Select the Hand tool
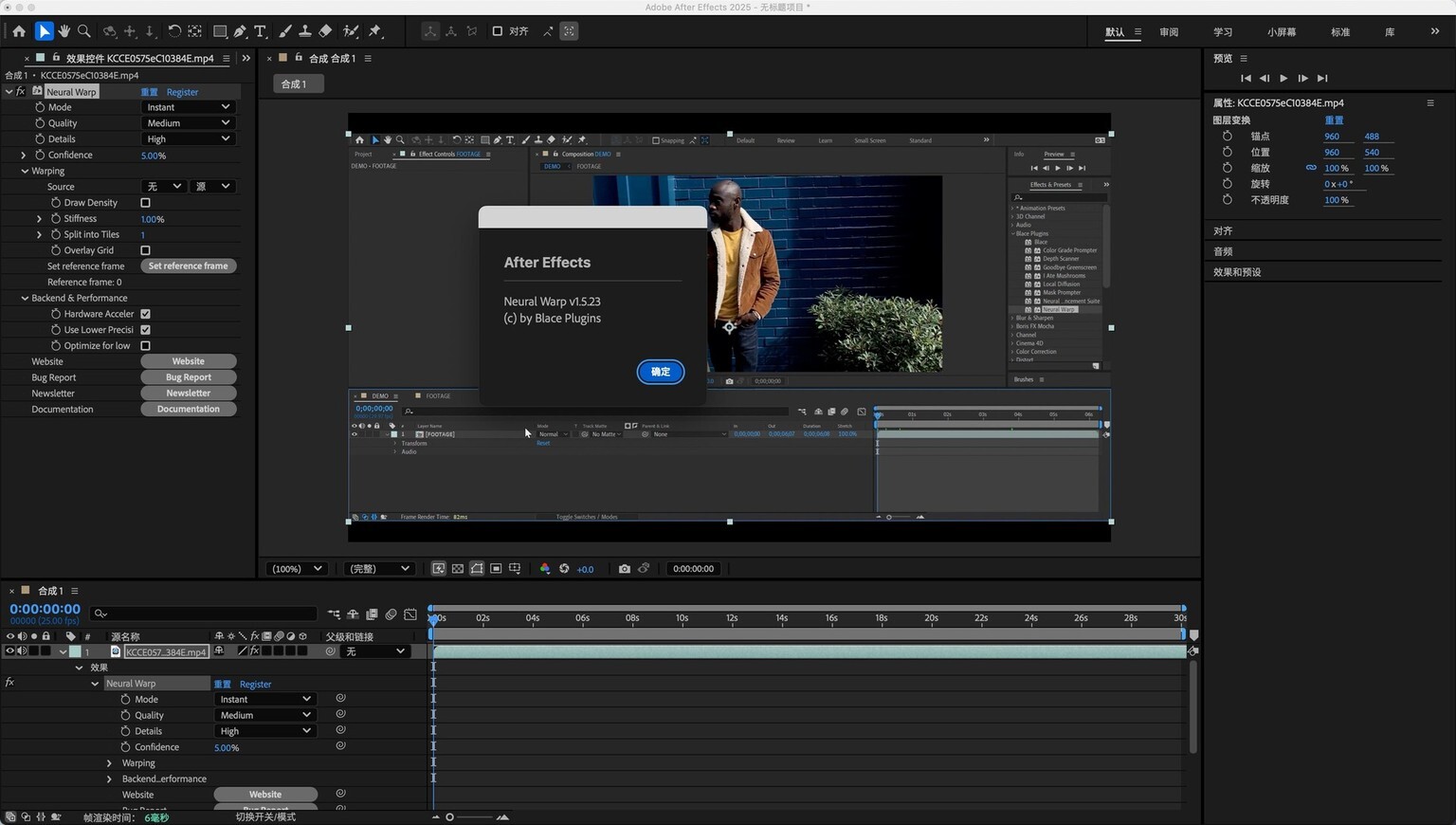1456x825 pixels. 64,31
